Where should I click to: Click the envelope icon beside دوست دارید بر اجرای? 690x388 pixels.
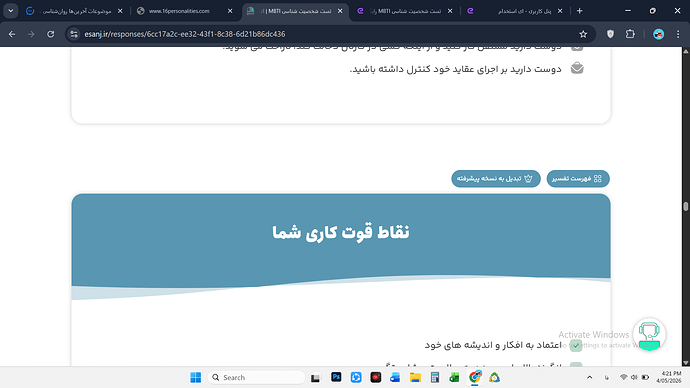pyautogui.click(x=577, y=68)
